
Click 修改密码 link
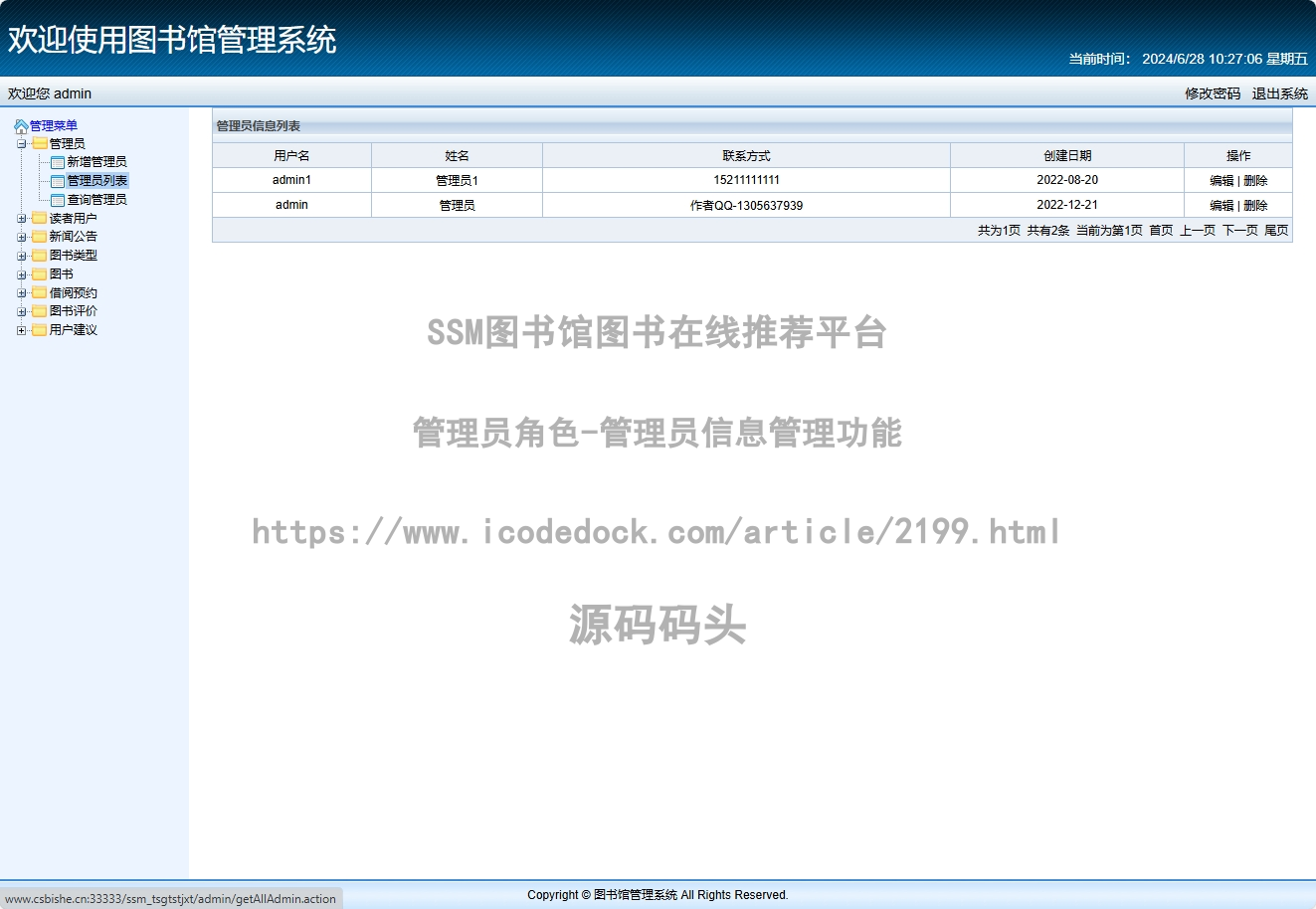coord(1213,93)
